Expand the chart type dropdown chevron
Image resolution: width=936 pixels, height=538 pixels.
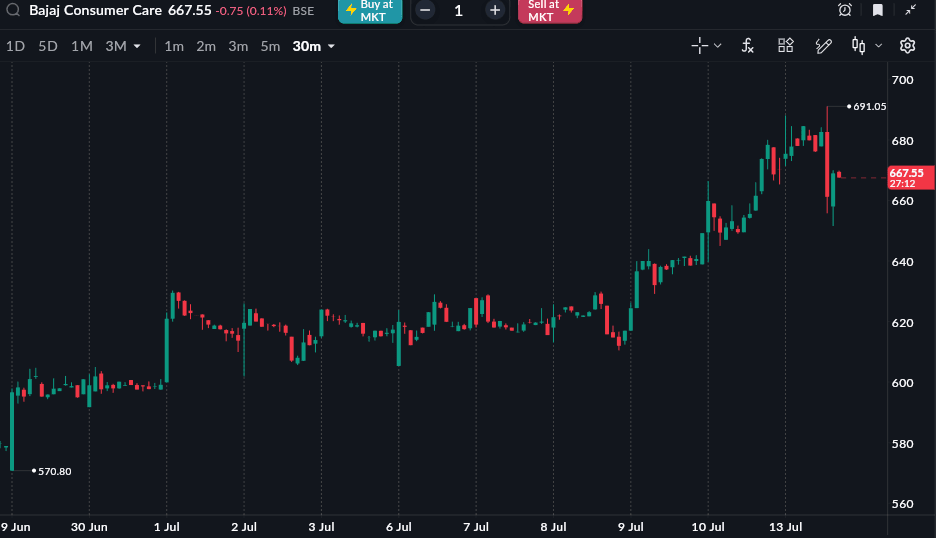(x=878, y=46)
